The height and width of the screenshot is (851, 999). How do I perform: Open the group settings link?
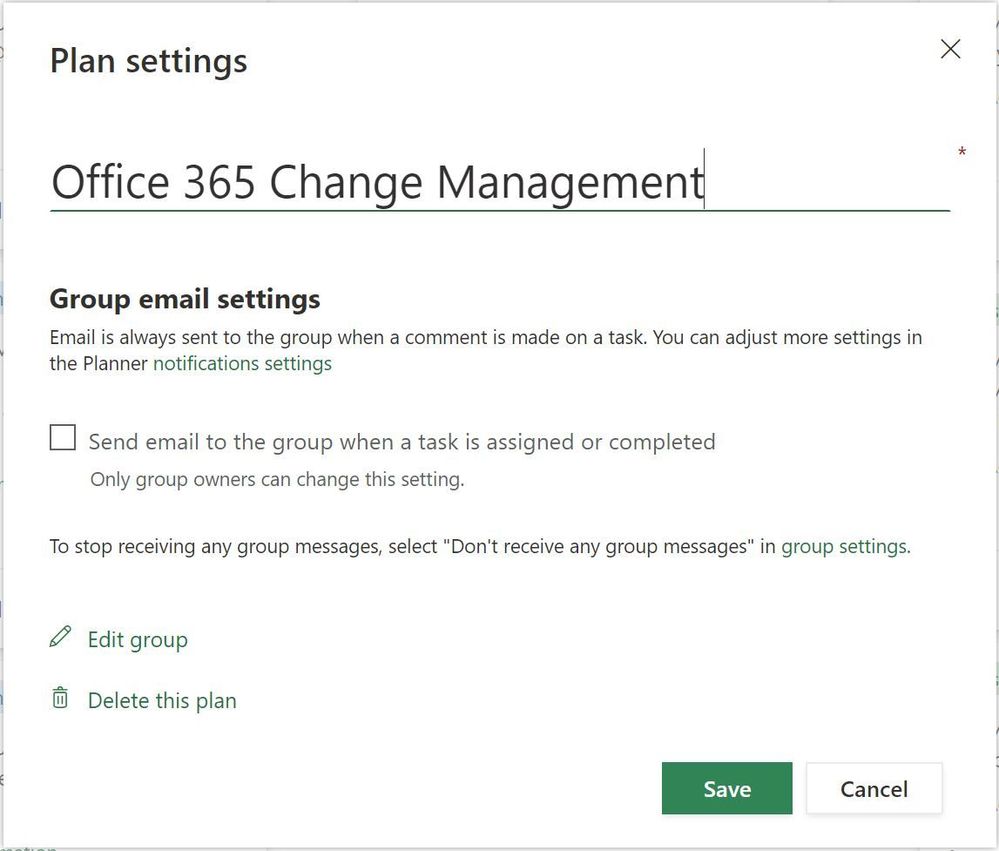(x=844, y=547)
